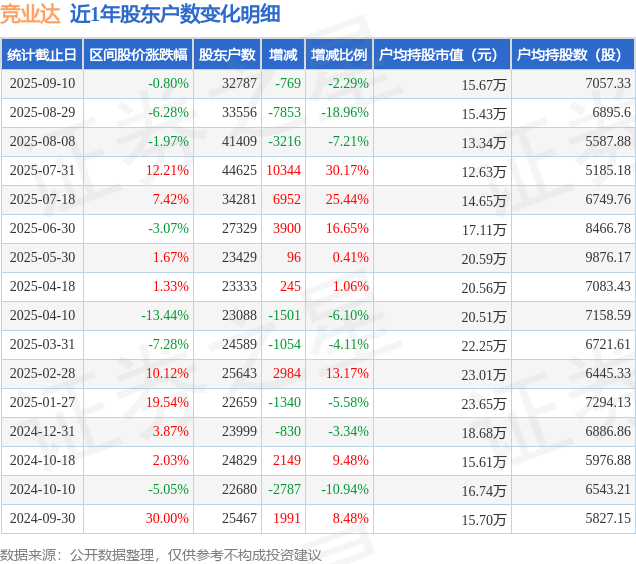
Task: Click the 户均持股数（股） column header
Action: coord(573,55)
